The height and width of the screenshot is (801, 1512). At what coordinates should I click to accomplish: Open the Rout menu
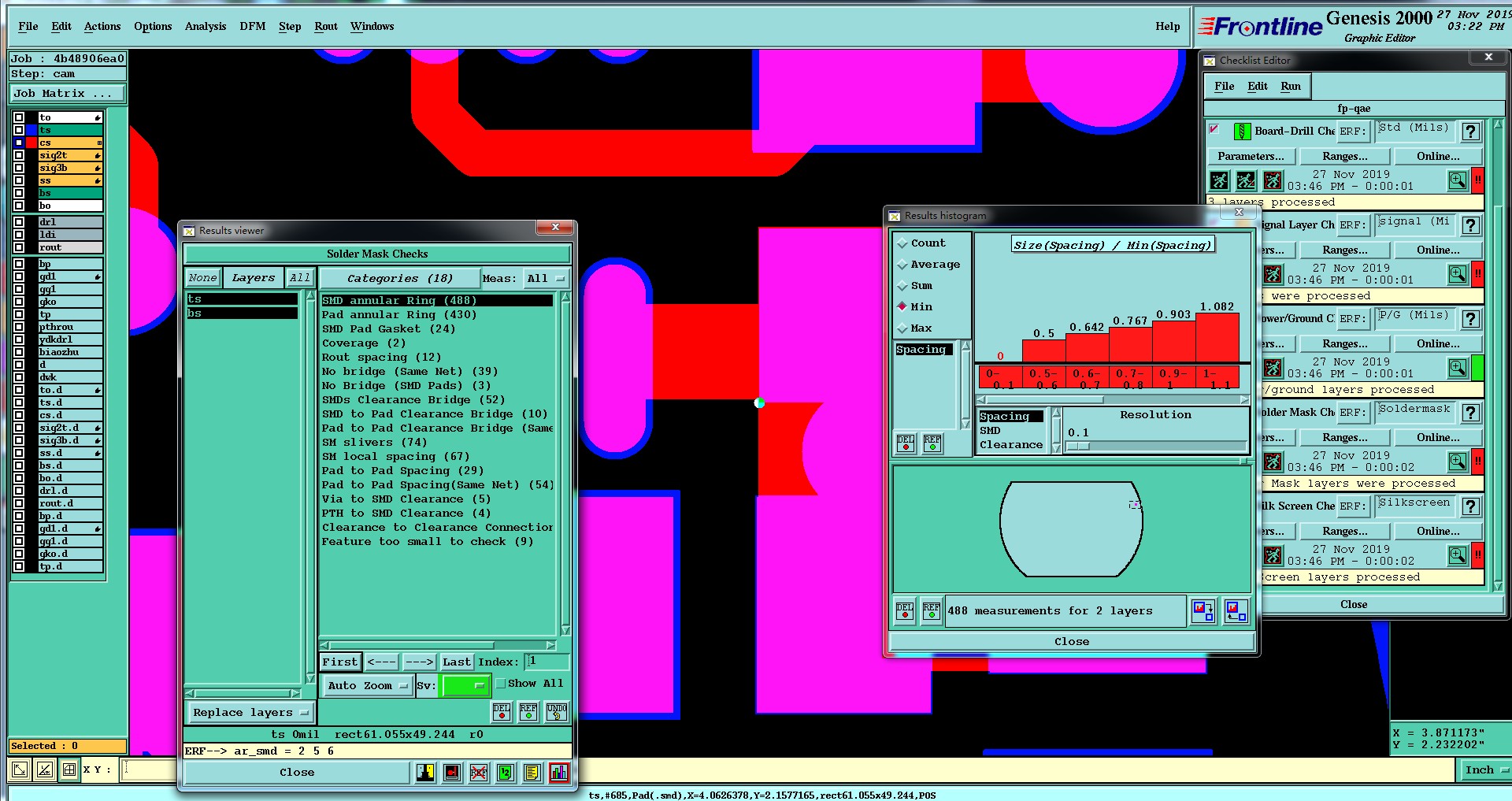coord(326,27)
